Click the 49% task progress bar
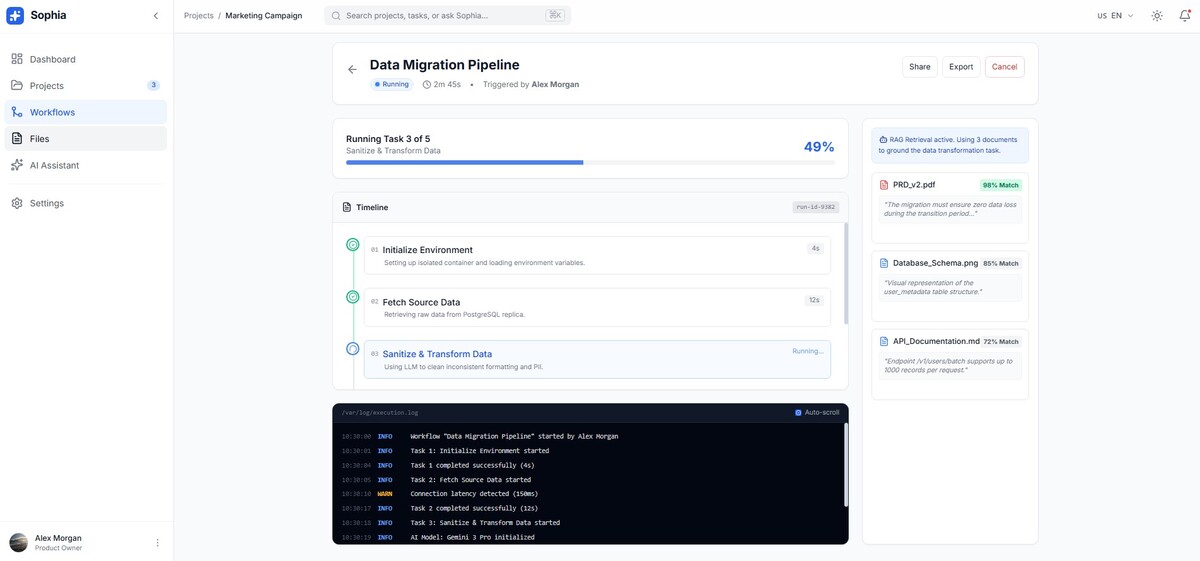Viewport: 1200px width, 561px height. point(590,162)
